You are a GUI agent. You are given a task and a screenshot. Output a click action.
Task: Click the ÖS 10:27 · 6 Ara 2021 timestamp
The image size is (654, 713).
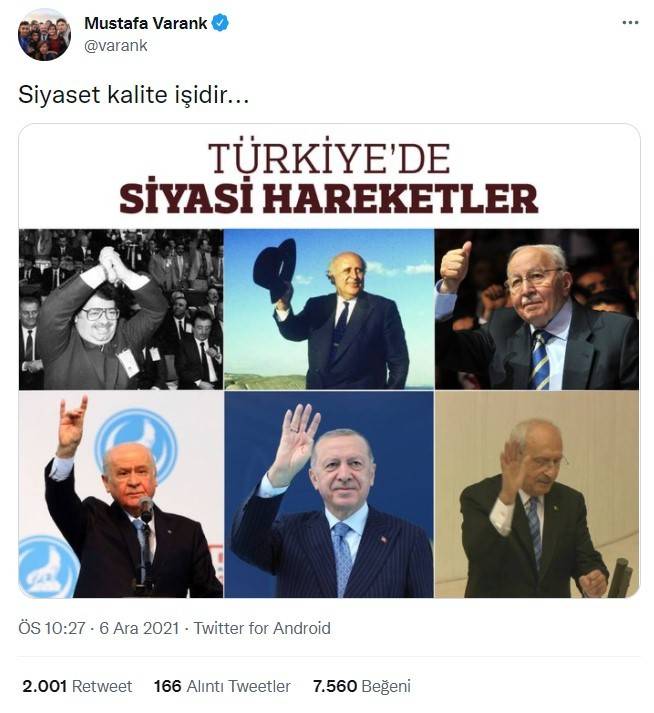pyautogui.click(x=99, y=628)
